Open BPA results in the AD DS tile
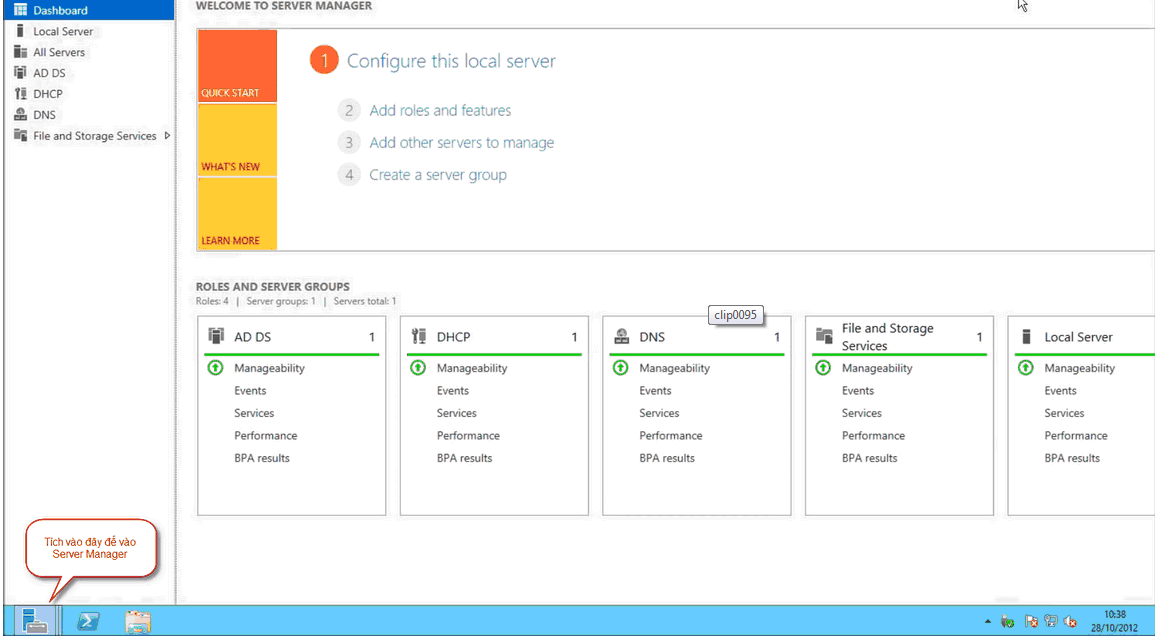The image size is (1158, 638). 262,458
